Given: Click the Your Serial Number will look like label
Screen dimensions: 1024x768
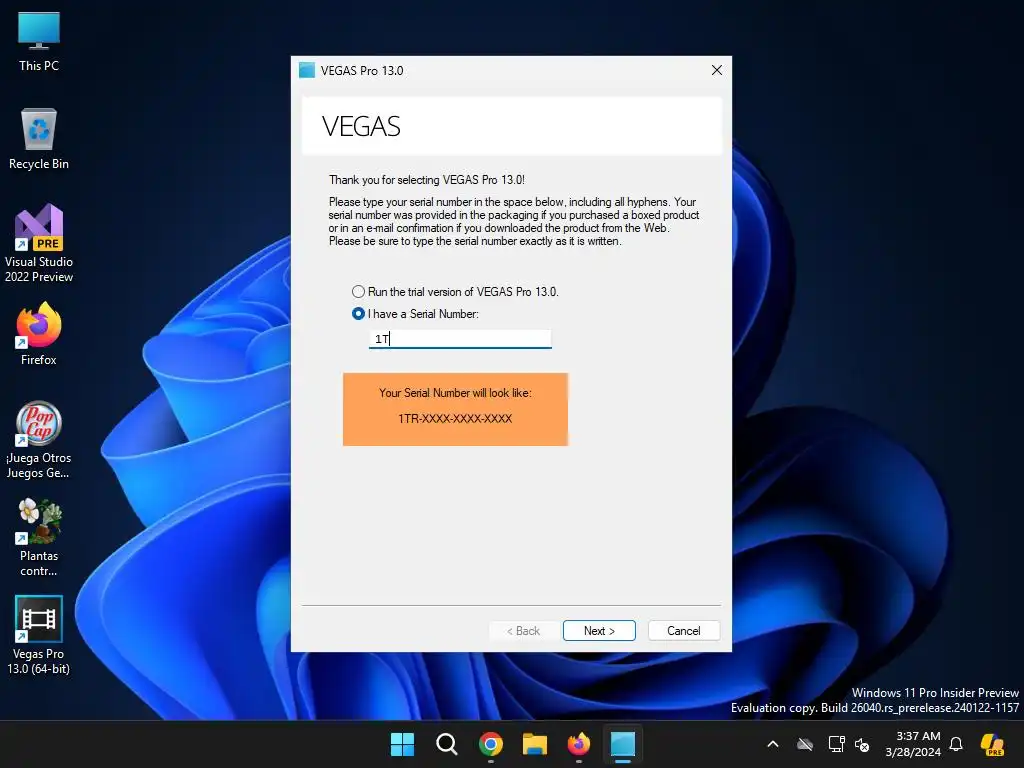Looking at the screenshot, I should [455, 392].
